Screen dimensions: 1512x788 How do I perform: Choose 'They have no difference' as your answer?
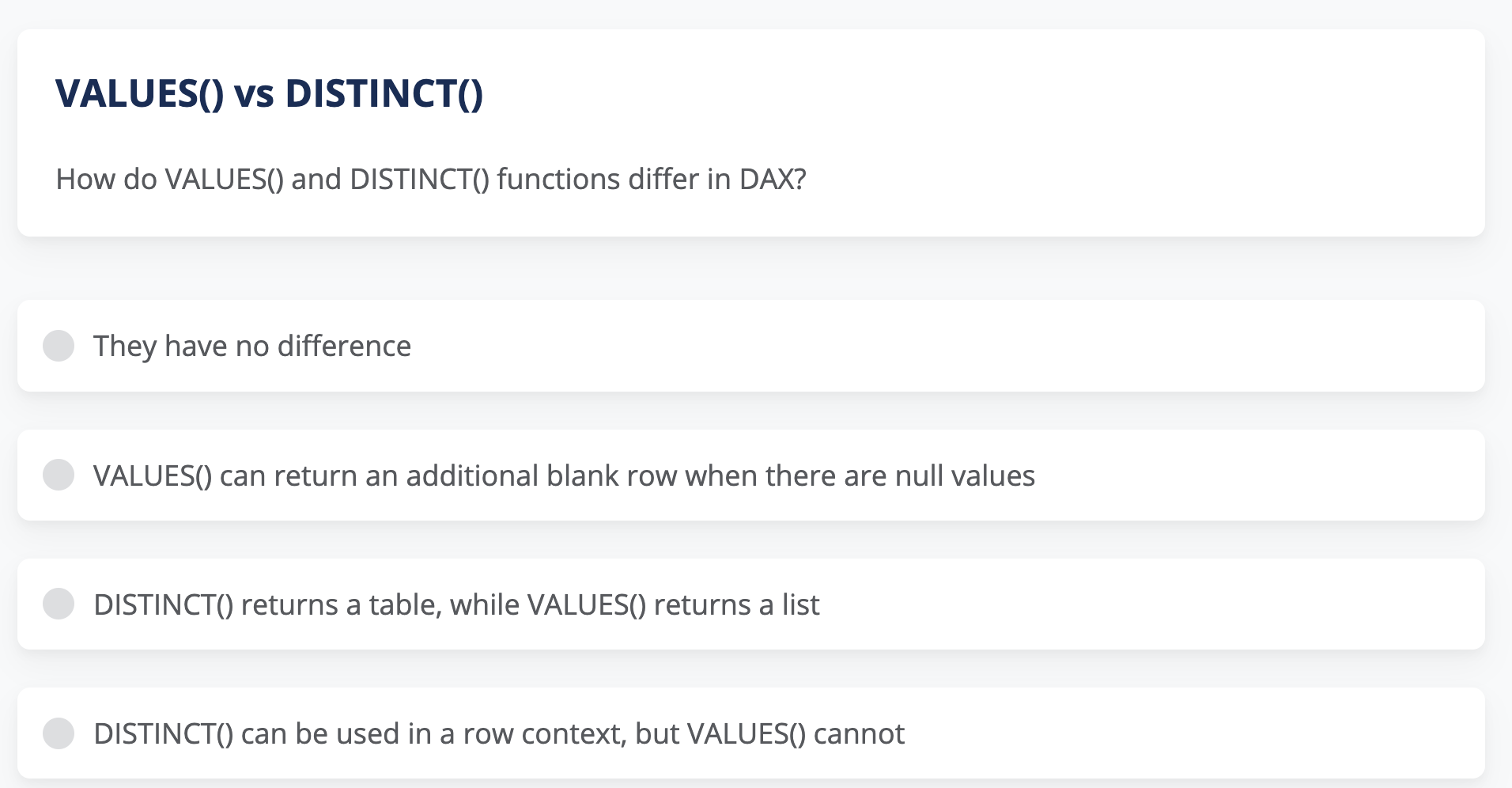(251, 346)
